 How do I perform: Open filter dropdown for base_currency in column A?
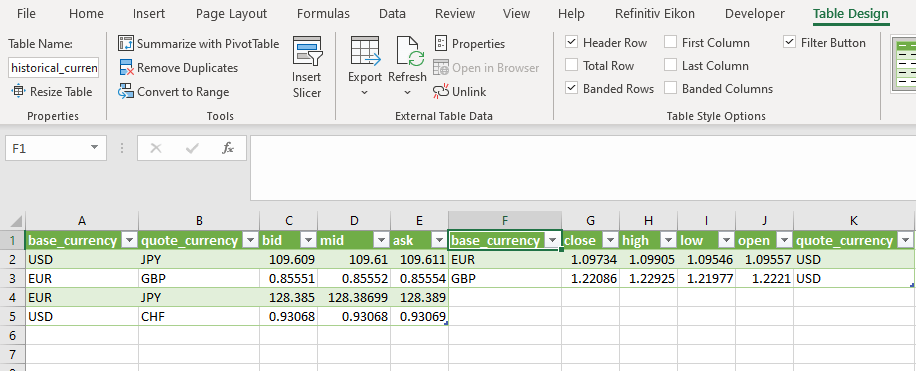coord(130,241)
